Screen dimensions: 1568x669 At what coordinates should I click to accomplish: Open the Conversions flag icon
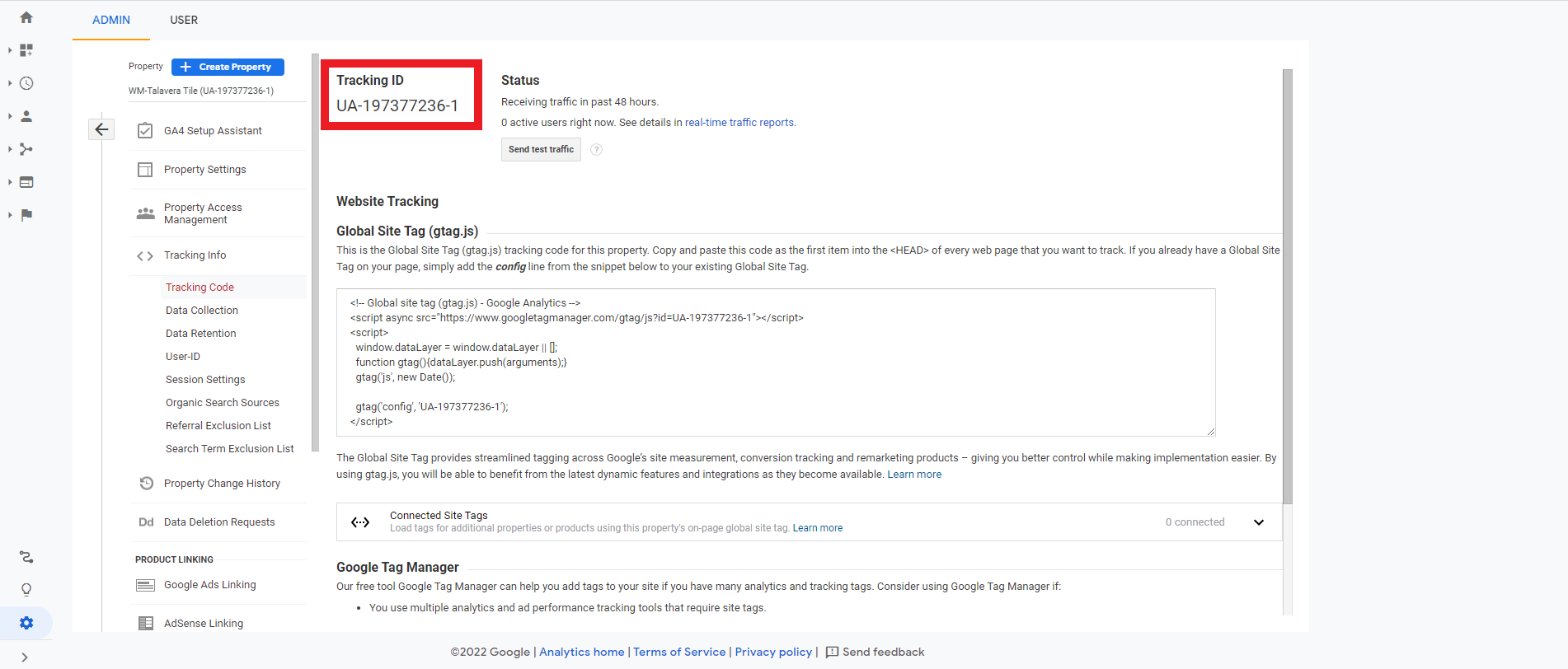[x=26, y=215]
